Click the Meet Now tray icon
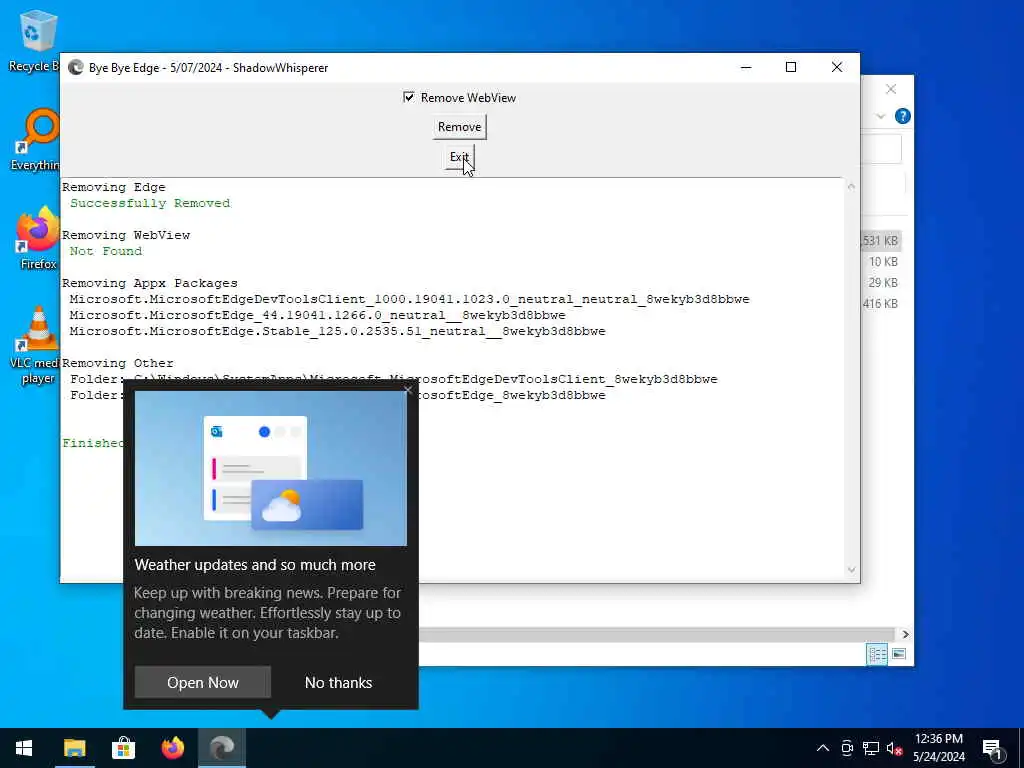 [x=847, y=748]
